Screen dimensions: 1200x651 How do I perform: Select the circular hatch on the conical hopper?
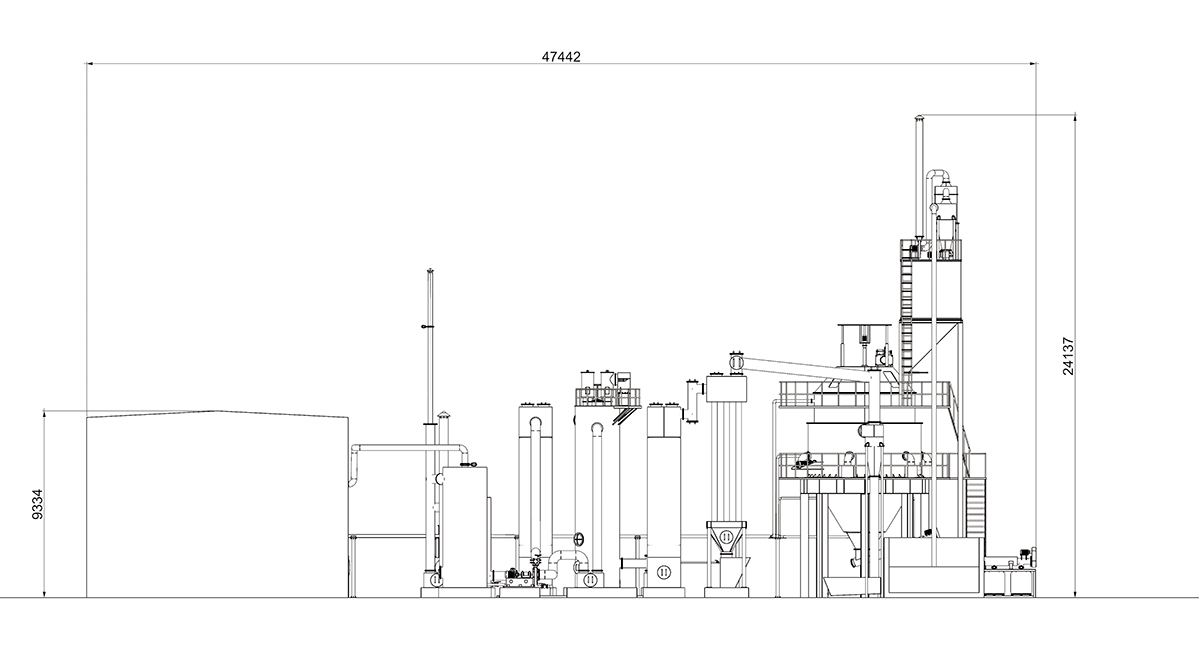[725, 538]
